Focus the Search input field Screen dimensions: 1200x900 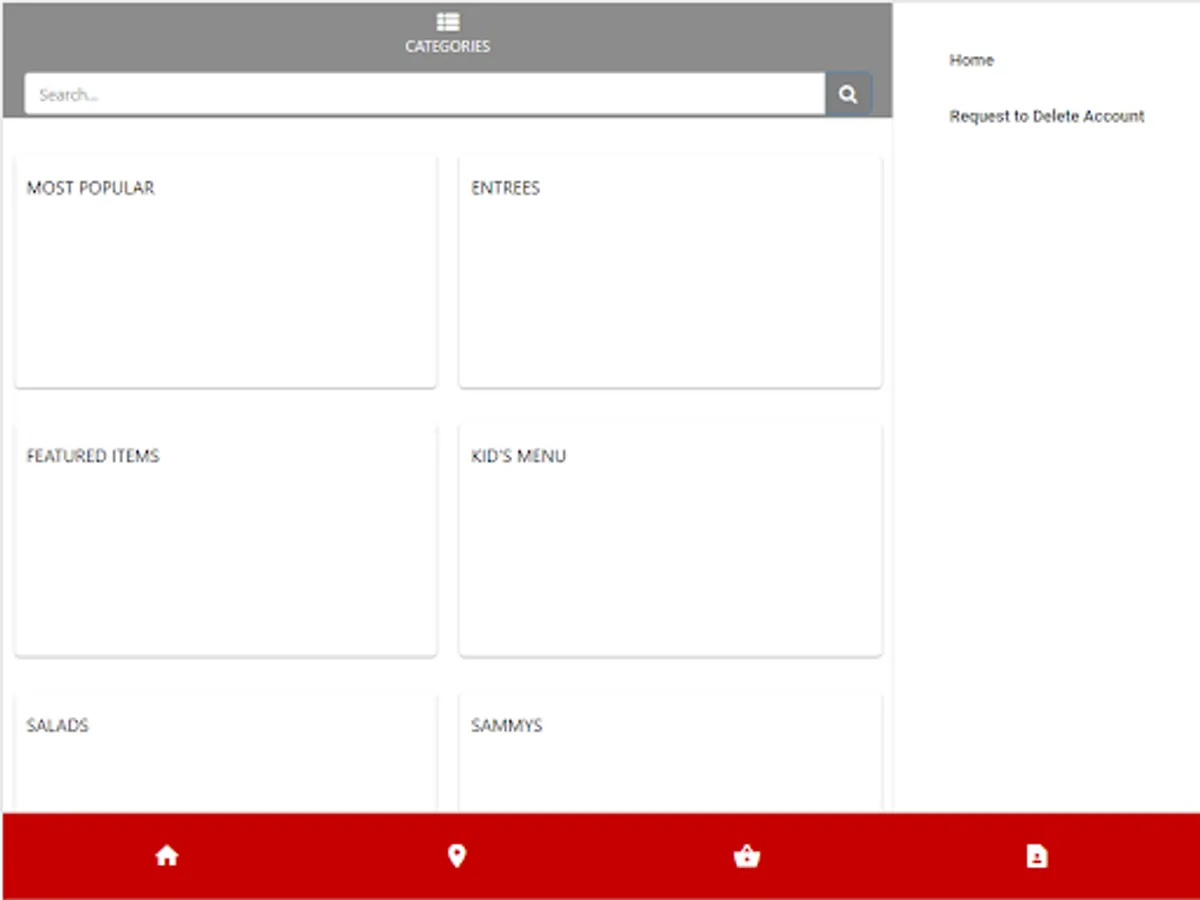pyautogui.click(x=425, y=95)
